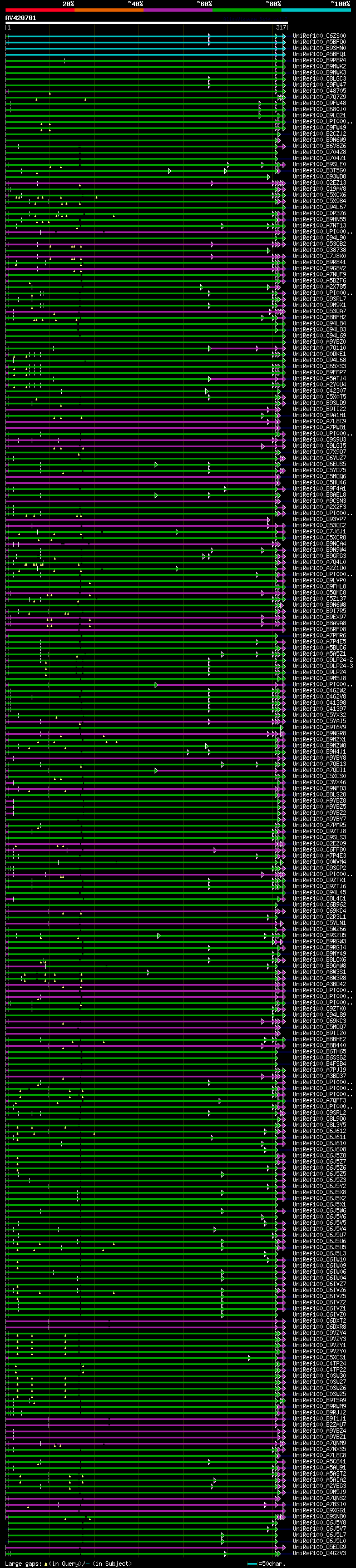The image size is (356, 1568).
Task: Choose the UniRef100_B9GAW8 entry
Action: (319, 966)
